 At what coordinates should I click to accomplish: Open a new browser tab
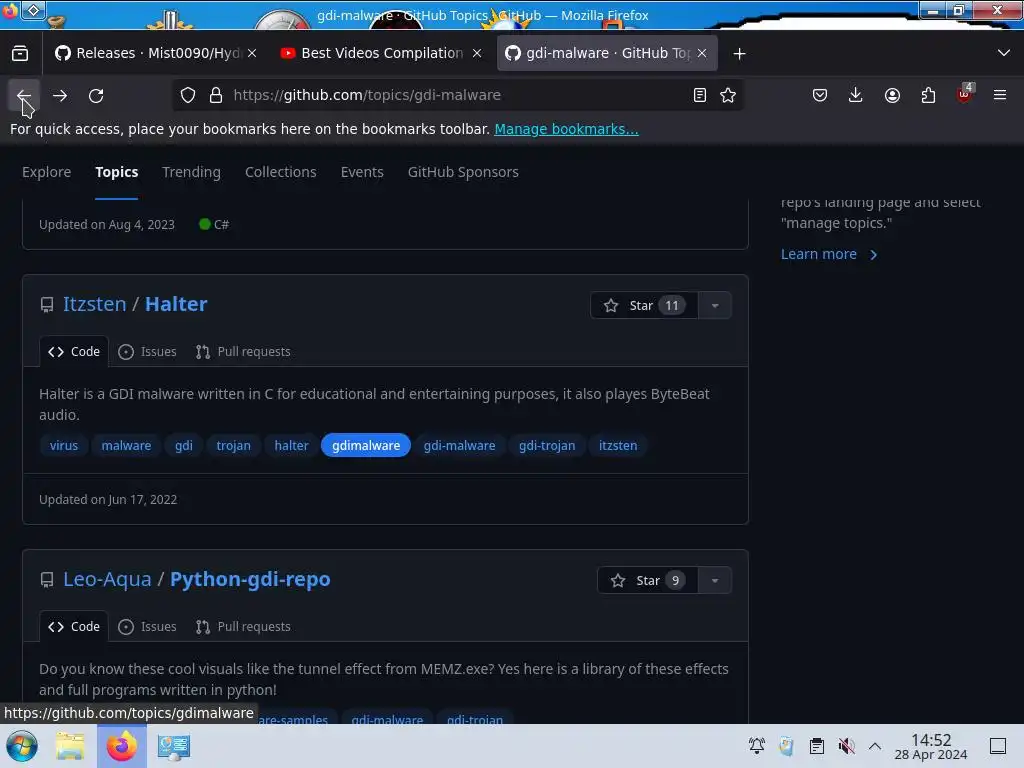pos(739,54)
